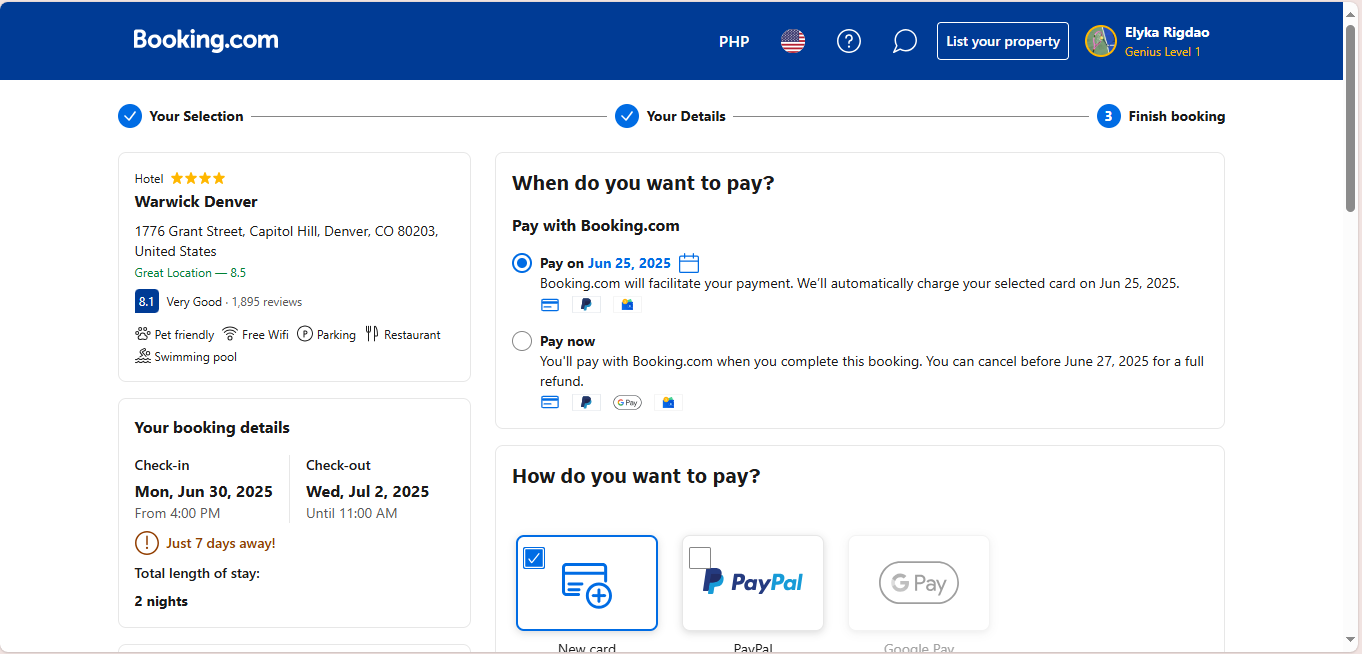The height and width of the screenshot is (654, 1362).
Task: Open the help question mark icon
Action: [849, 41]
